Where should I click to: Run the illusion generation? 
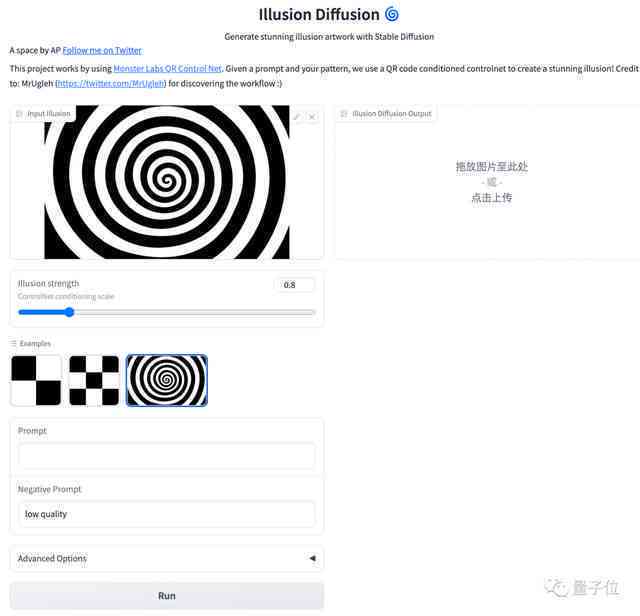click(x=167, y=596)
